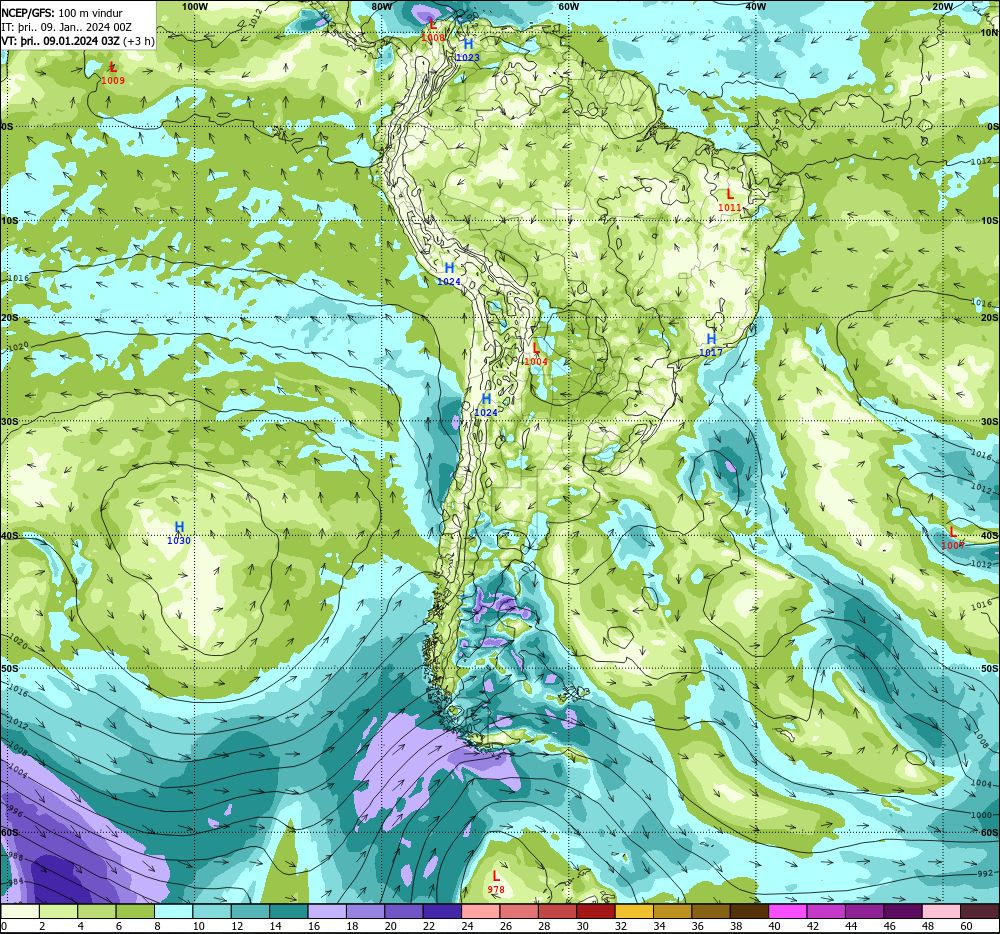1000x934 pixels.
Task: Click the 20W longitude label
Action: point(942,6)
